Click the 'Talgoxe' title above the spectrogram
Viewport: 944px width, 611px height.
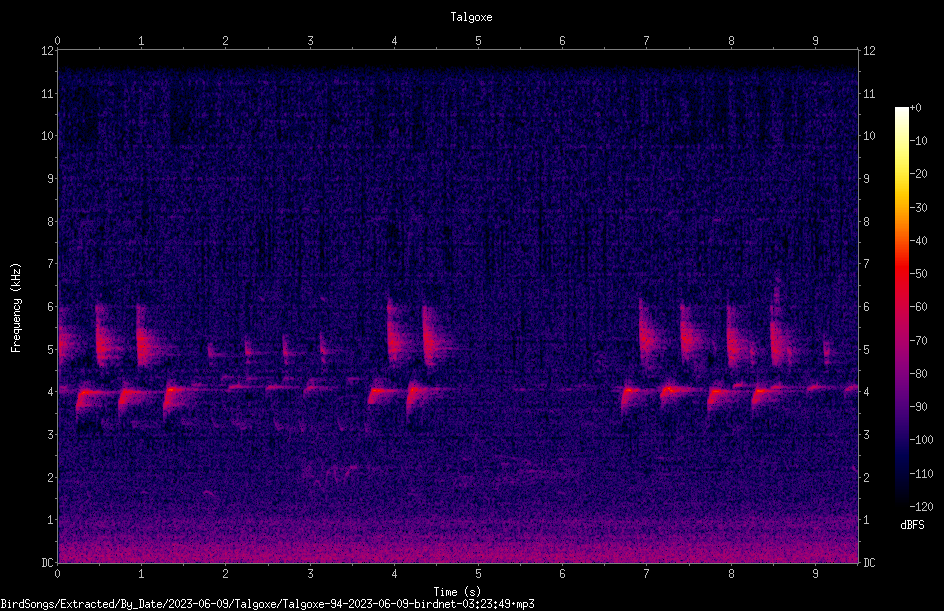coord(471,17)
